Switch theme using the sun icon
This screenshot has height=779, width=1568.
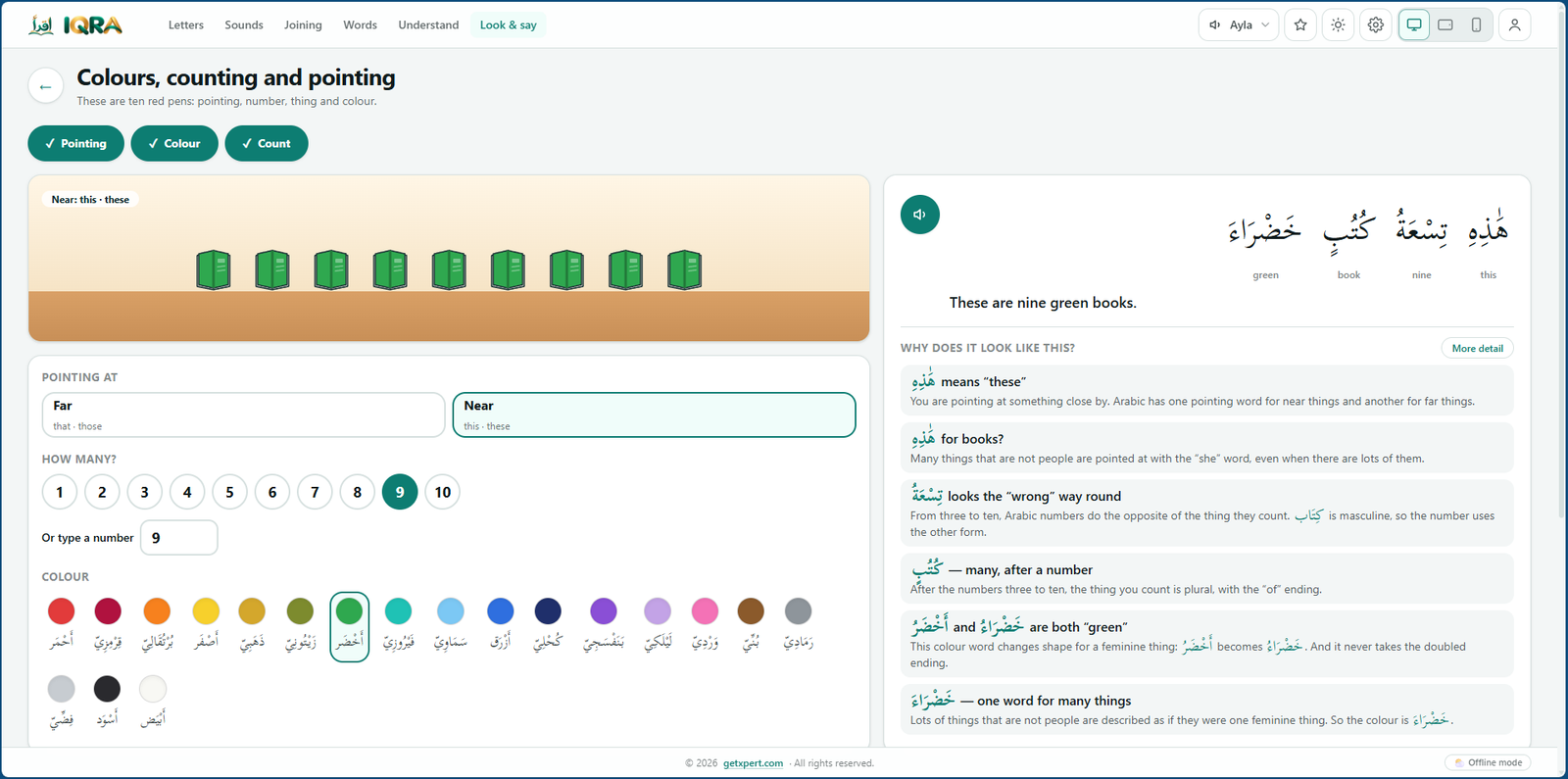[1338, 25]
